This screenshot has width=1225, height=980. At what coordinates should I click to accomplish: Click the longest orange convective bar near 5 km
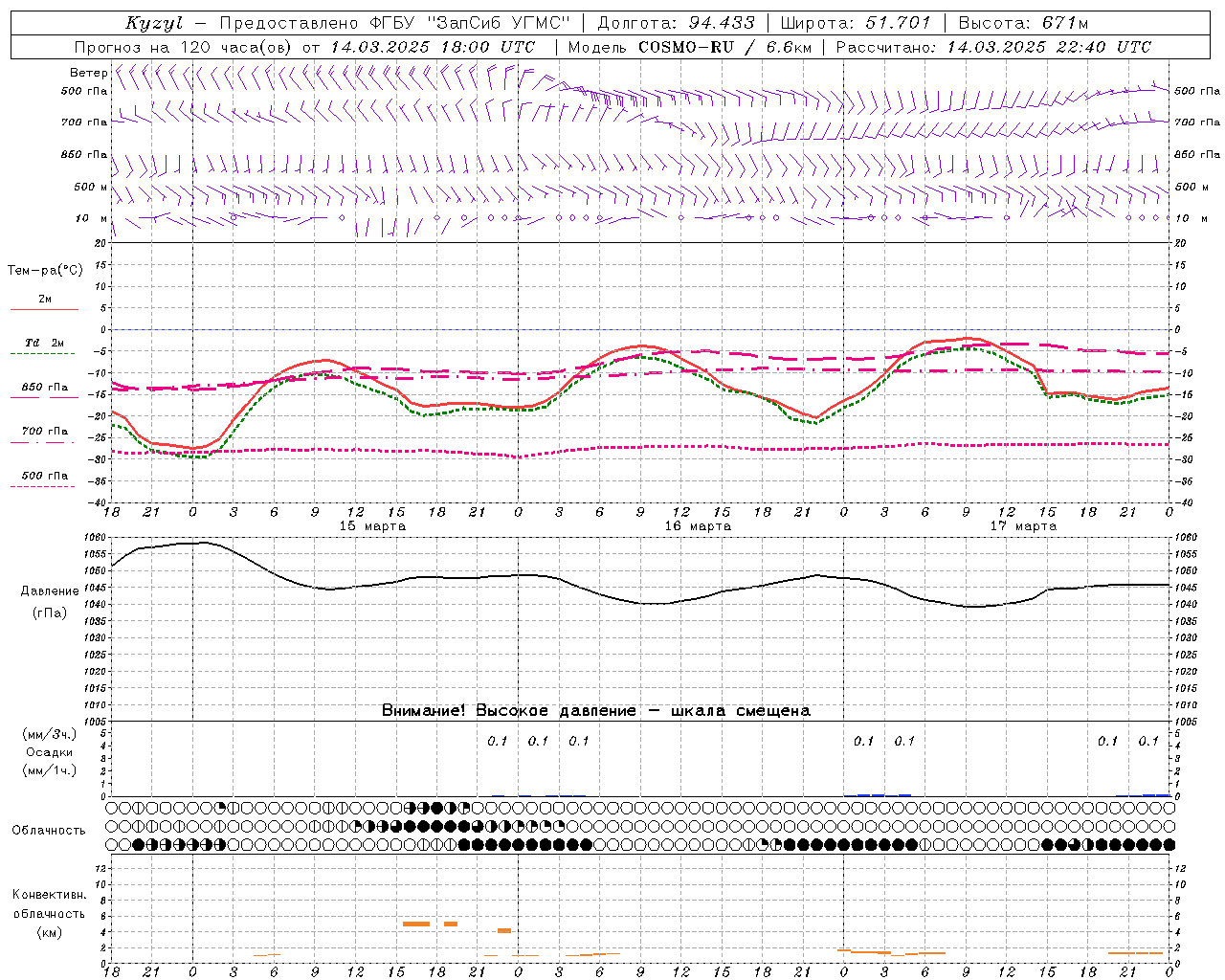(416, 924)
